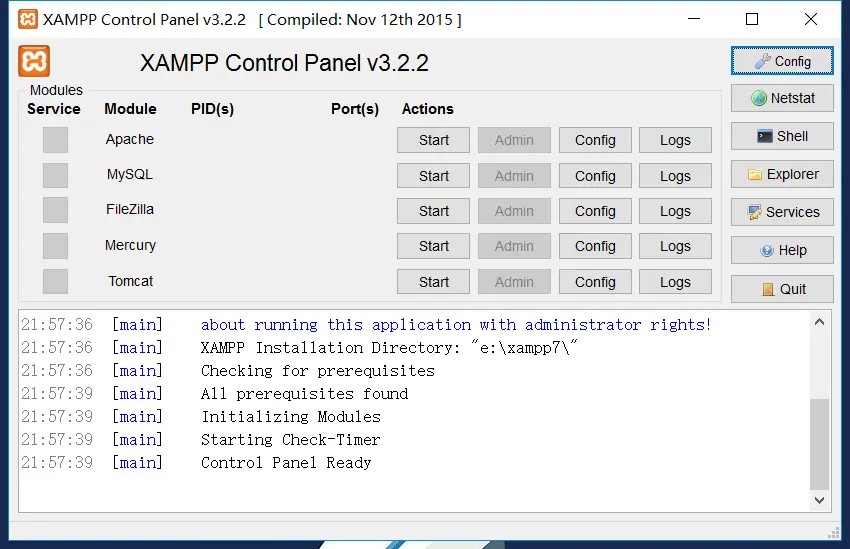
Task: Open the Windows Services list
Action: click(x=782, y=212)
